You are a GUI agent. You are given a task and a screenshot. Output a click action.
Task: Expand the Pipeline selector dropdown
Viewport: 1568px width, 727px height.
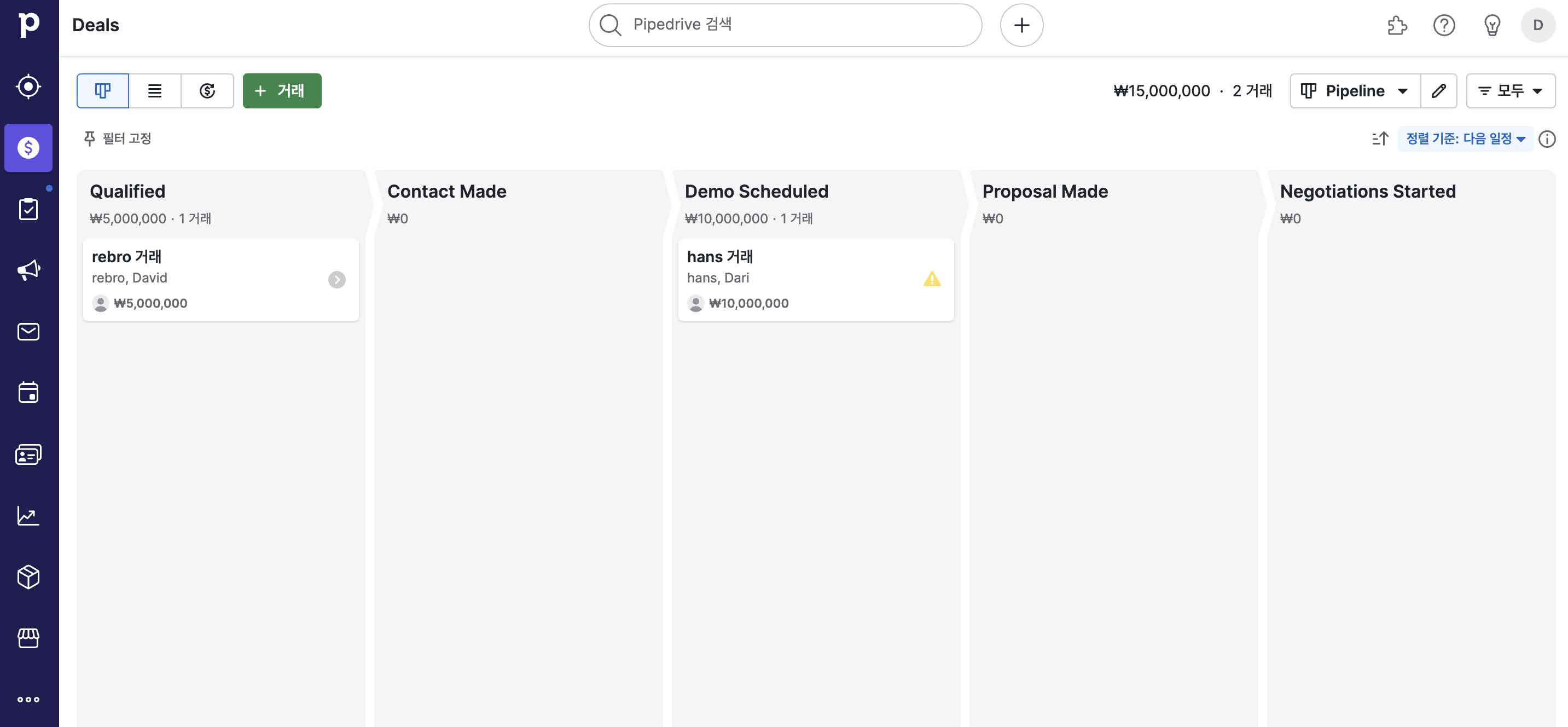click(1354, 91)
